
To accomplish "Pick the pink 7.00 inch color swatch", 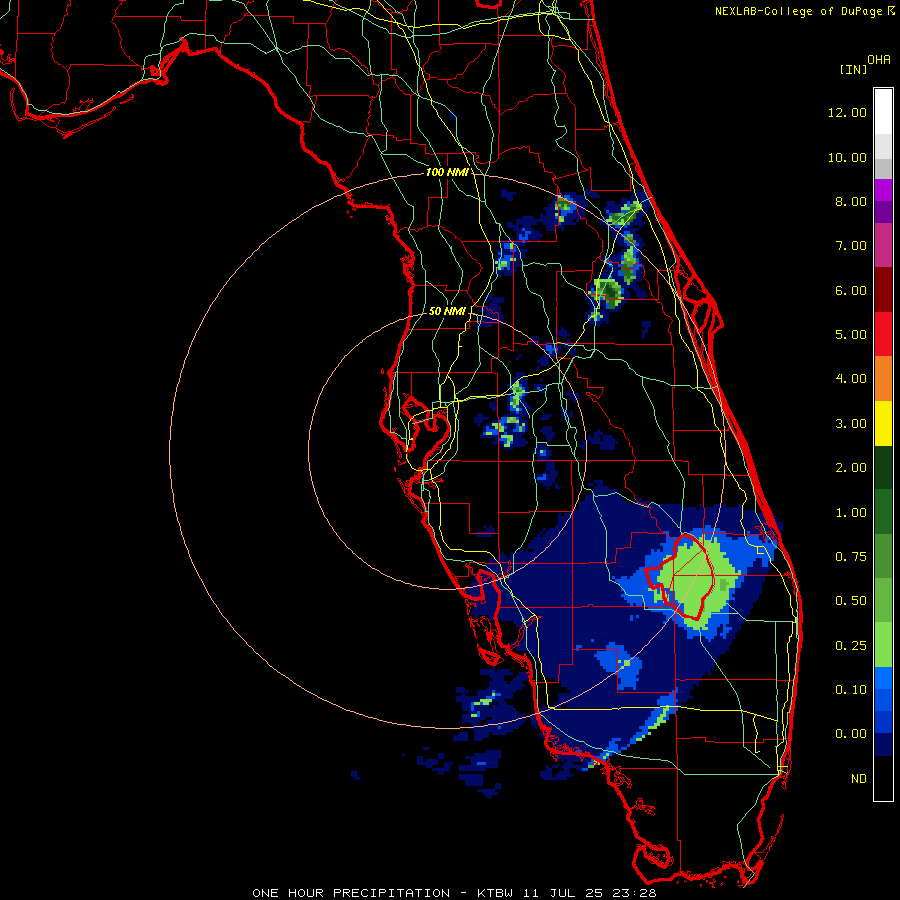I will 883,246.
